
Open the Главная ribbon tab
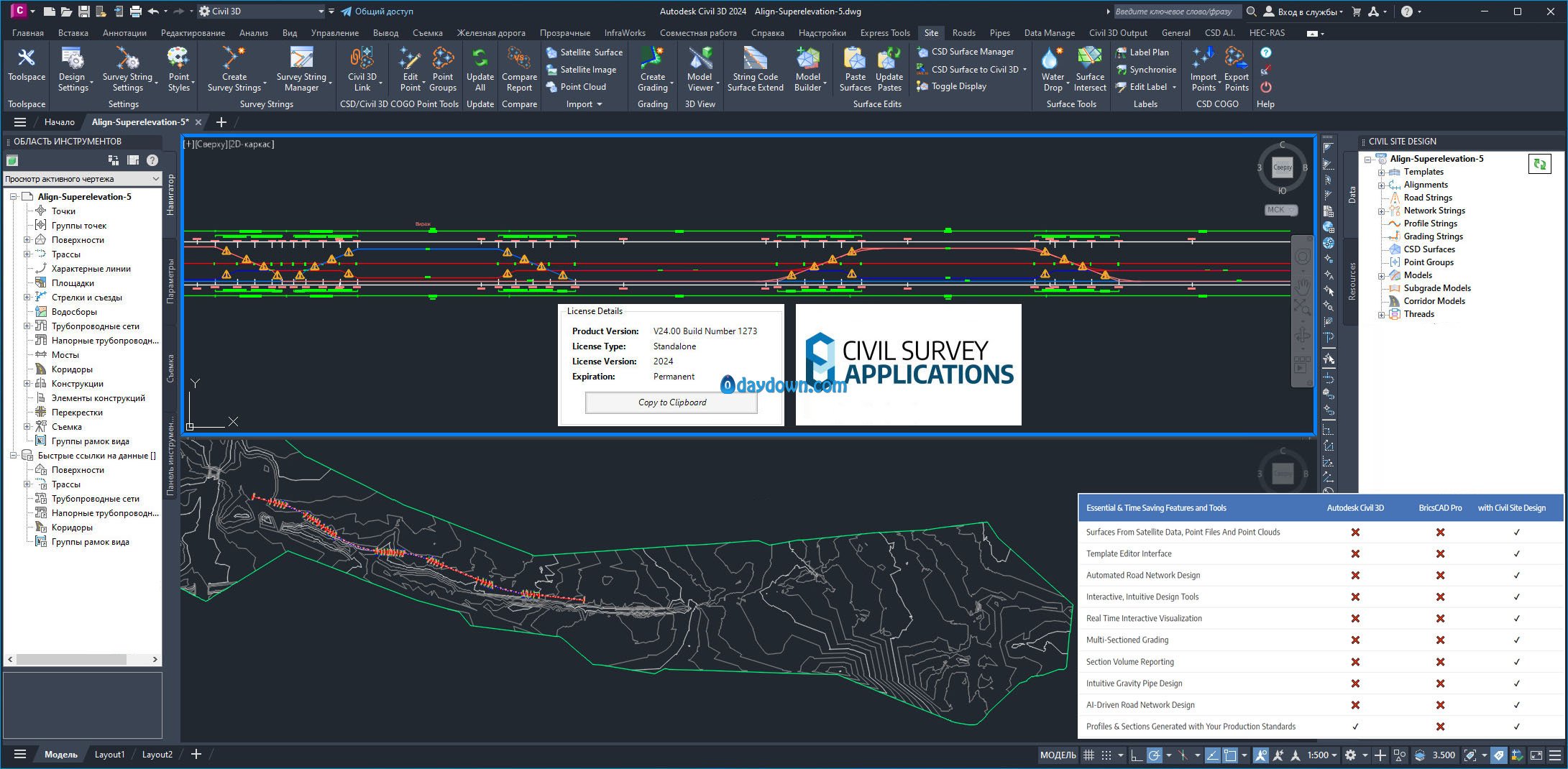(x=28, y=33)
